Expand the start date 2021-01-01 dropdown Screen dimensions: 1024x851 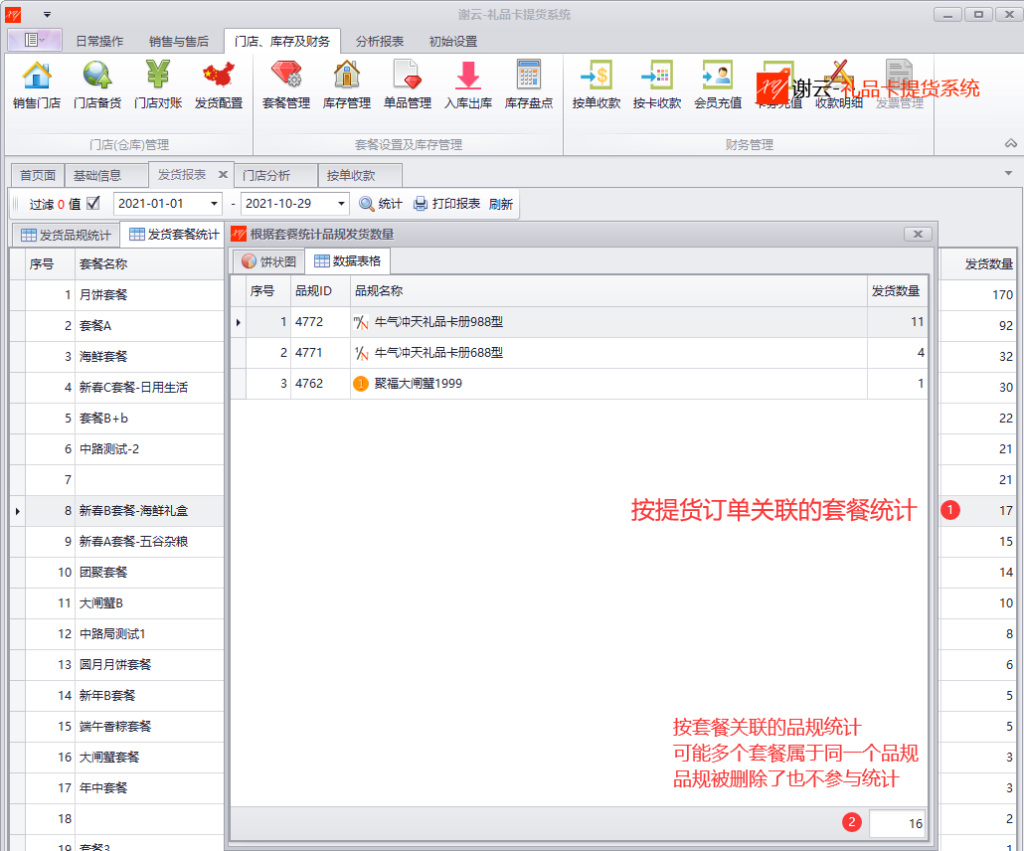click(214, 204)
